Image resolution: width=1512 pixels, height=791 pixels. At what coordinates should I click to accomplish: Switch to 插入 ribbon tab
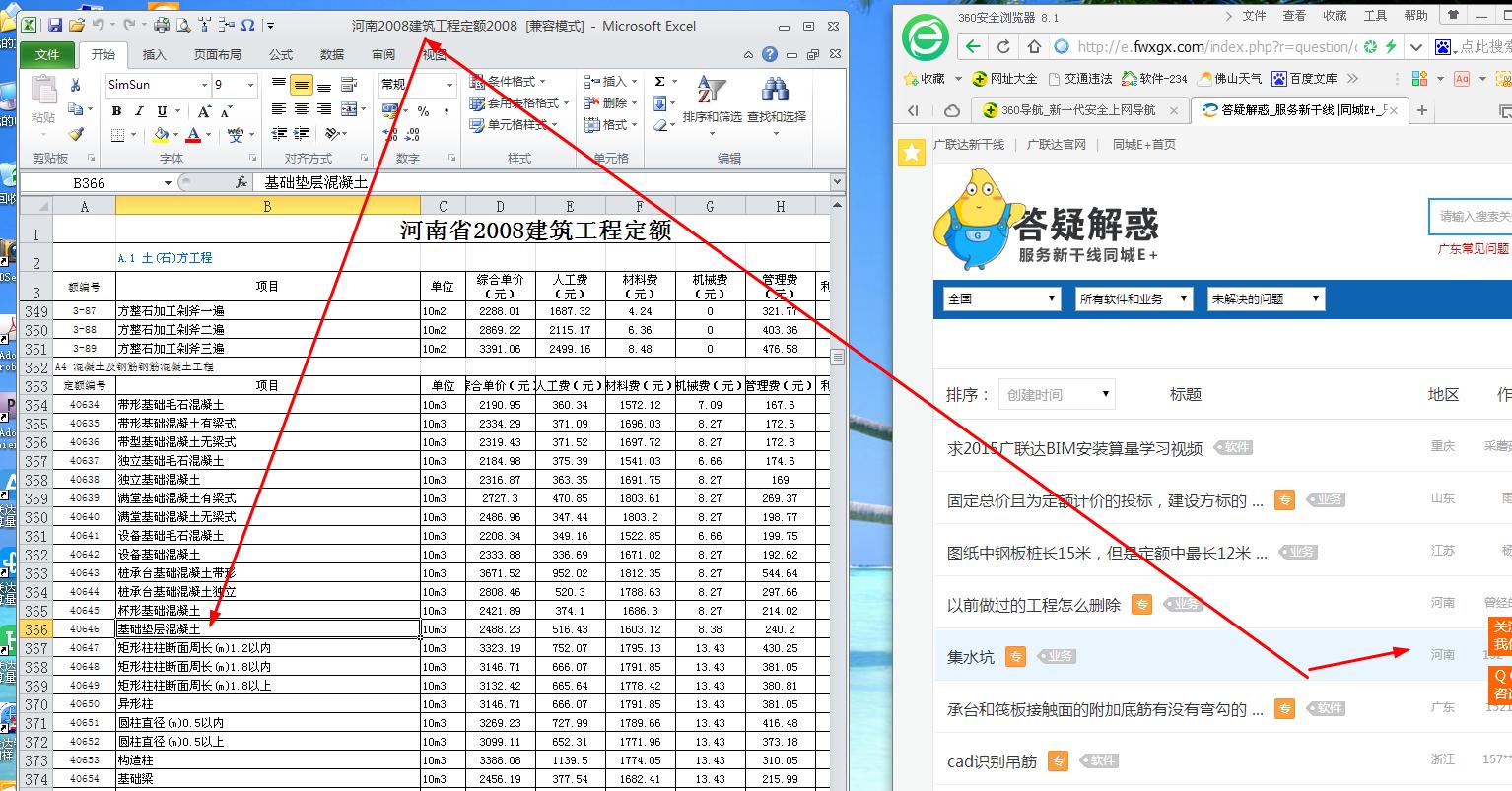click(154, 55)
